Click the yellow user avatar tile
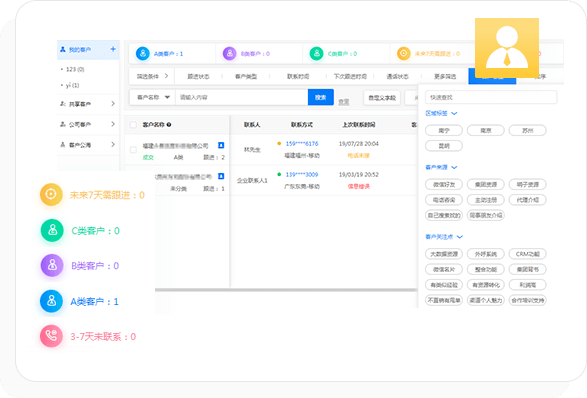 [x=507, y=48]
